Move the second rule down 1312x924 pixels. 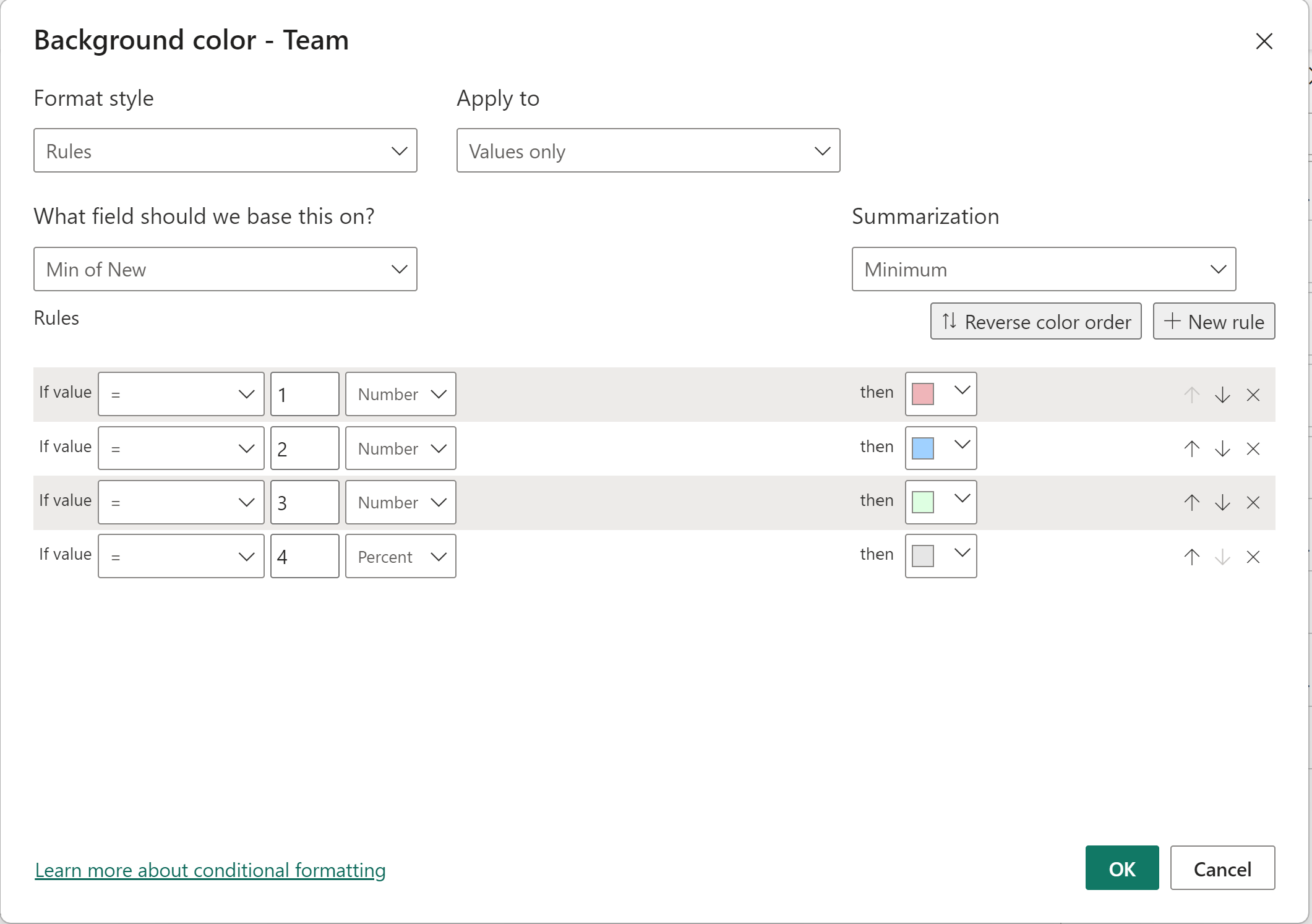tap(1222, 448)
